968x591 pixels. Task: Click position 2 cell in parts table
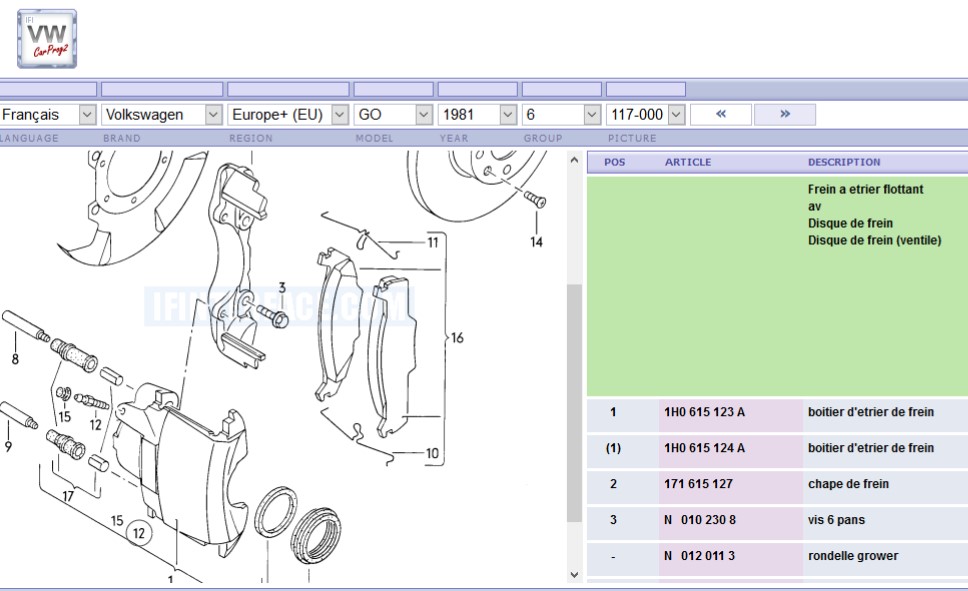(x=613, y=484)
